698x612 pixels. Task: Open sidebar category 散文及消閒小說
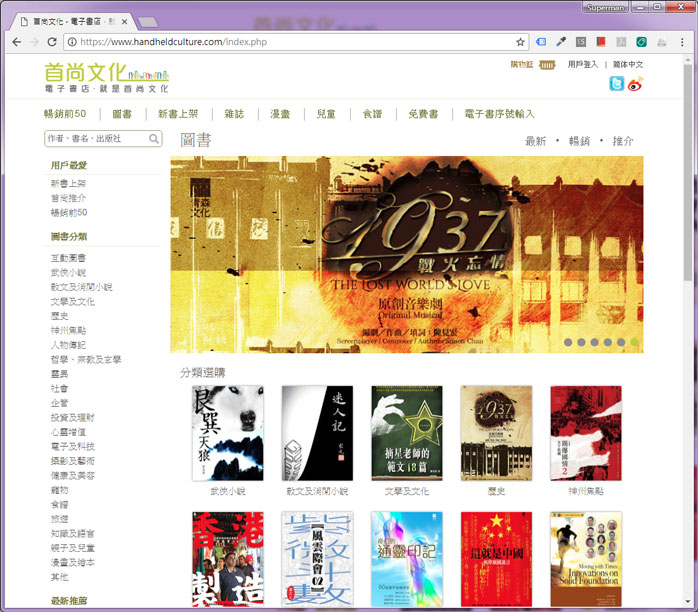click(x=81, y=287)
